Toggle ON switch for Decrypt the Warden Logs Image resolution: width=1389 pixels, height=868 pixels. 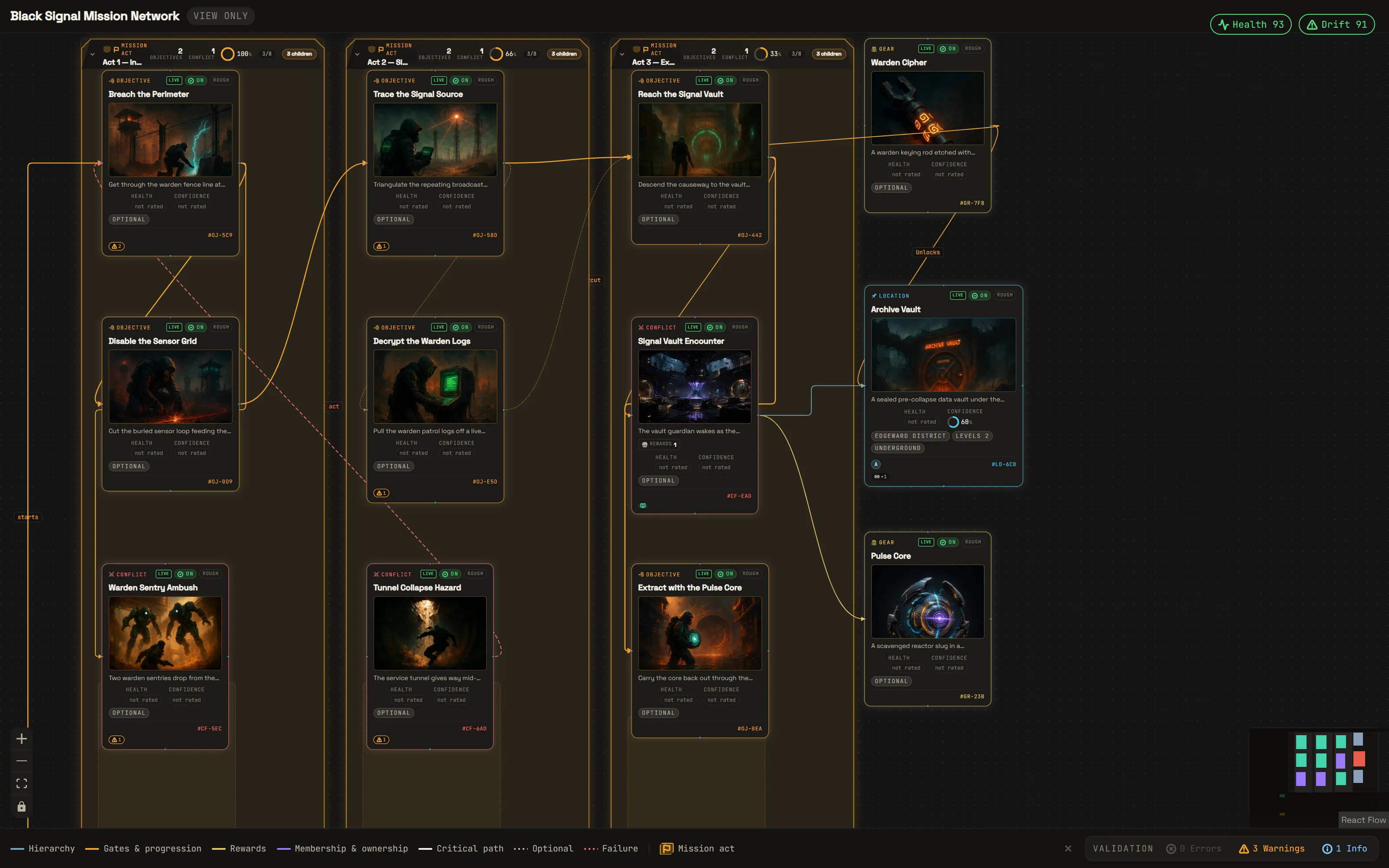pyautogui.click(x=460, y=327)
